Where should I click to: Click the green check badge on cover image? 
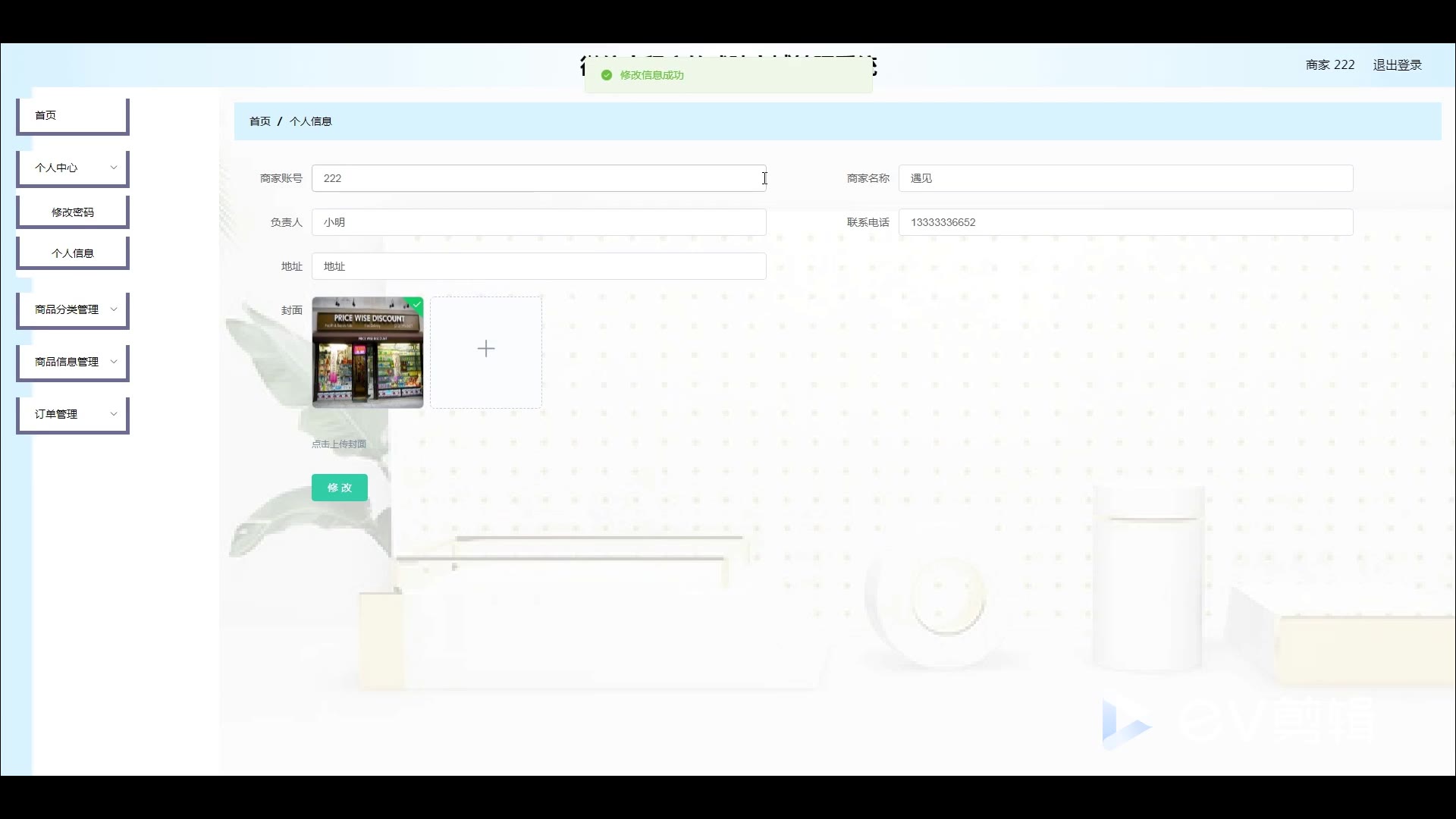click(x=416, y=303)
